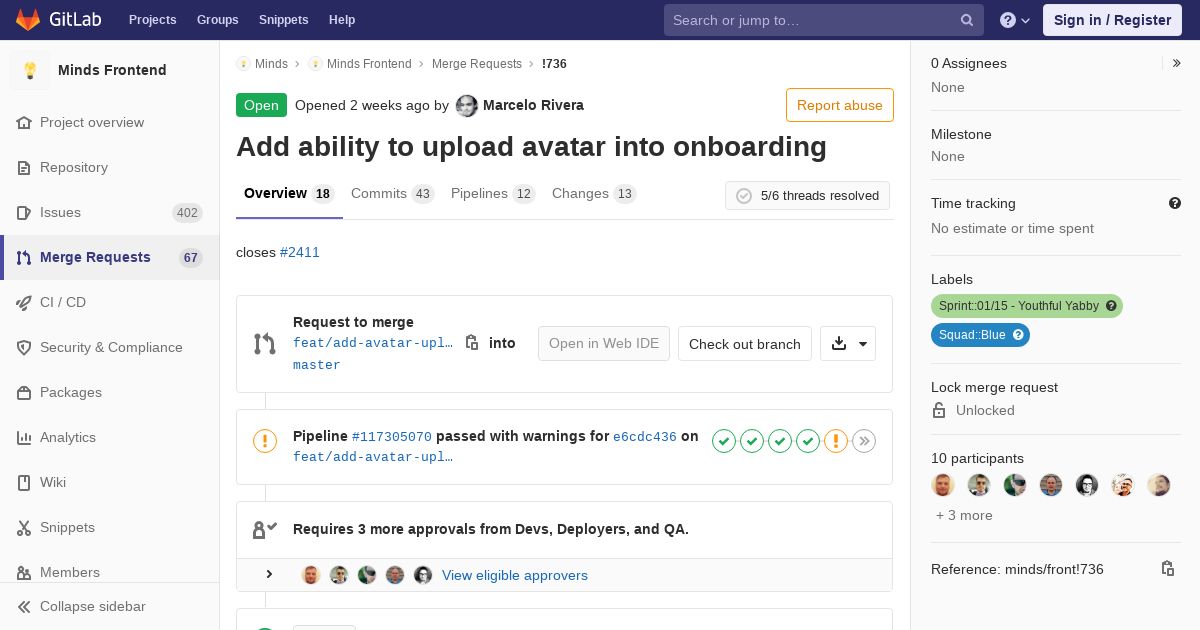Click Minds breadcrumb link
This screenshot has height=630, width=1200.
pyautogui.click(x=271, y=63)
